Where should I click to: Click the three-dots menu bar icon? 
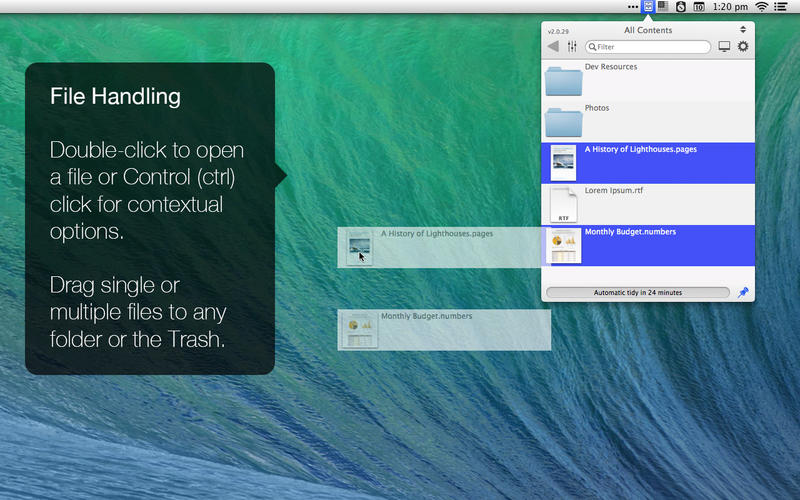click(x=633, y=7)
